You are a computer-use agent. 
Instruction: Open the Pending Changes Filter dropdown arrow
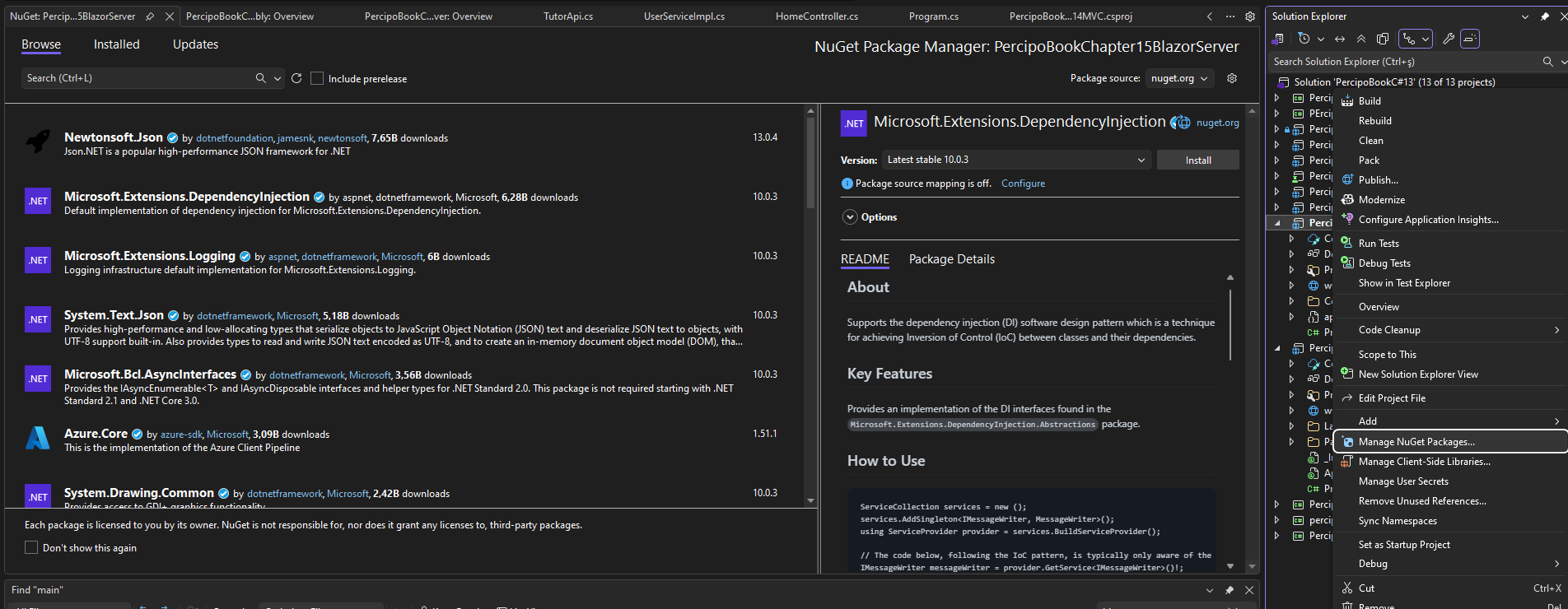coord(1320,39)
